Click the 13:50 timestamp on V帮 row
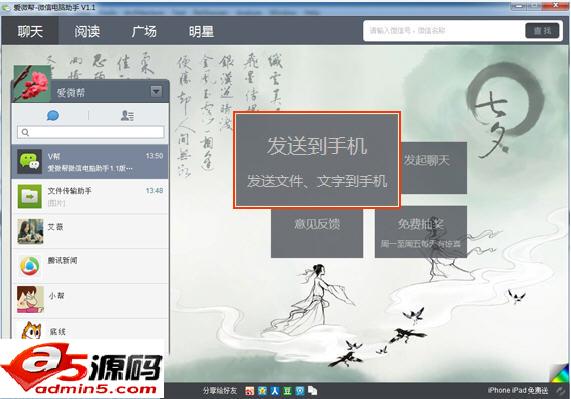Image resolution: width=571 pixels, height=399 pixels. point(154,156)
